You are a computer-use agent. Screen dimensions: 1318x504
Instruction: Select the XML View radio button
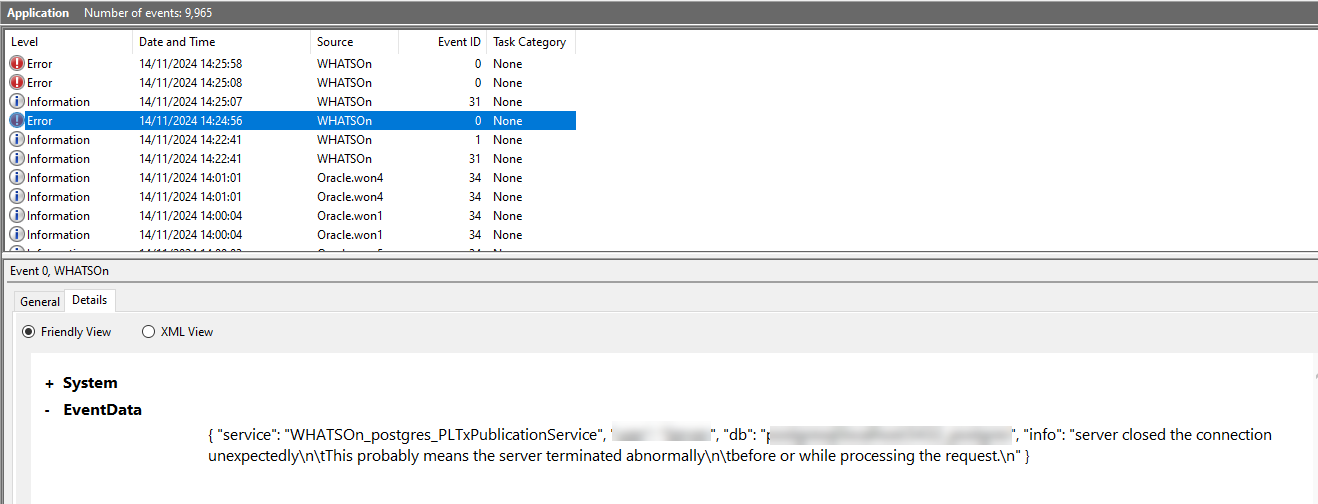(149, 332)
